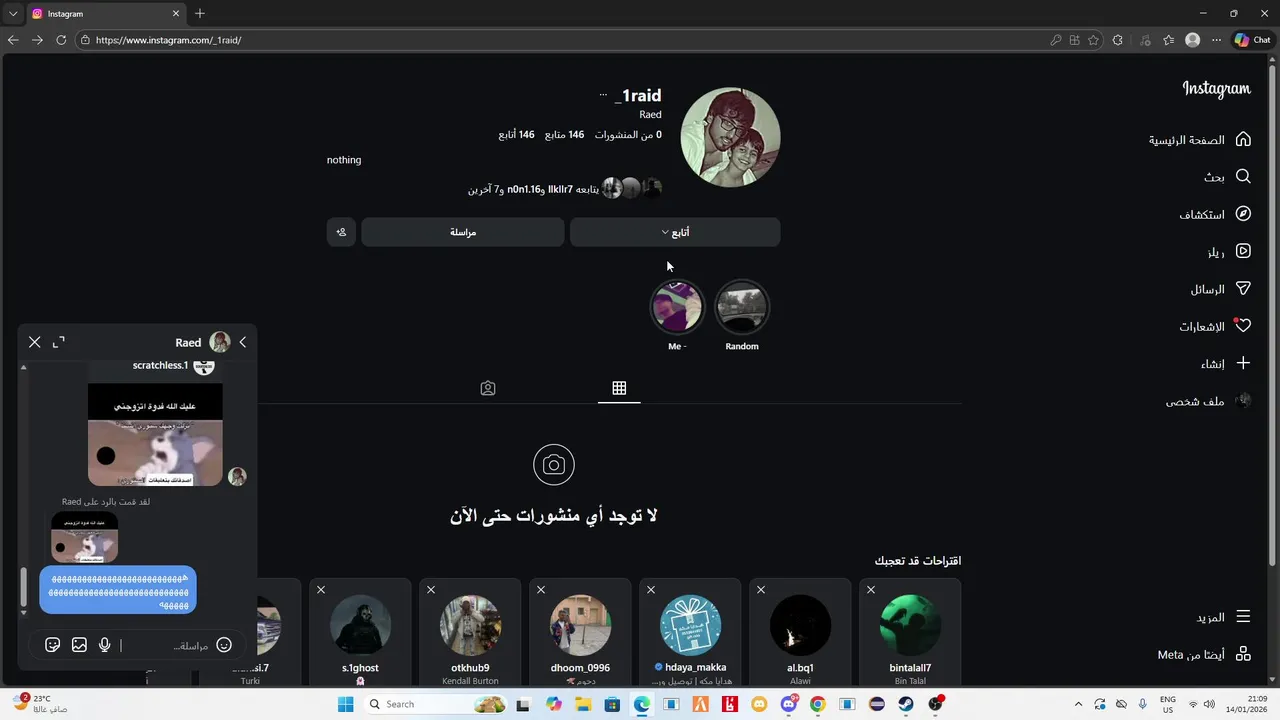Dismiss the bintalal17 suggestion
Screen dimensions: 1280x720
coord(871,590)
